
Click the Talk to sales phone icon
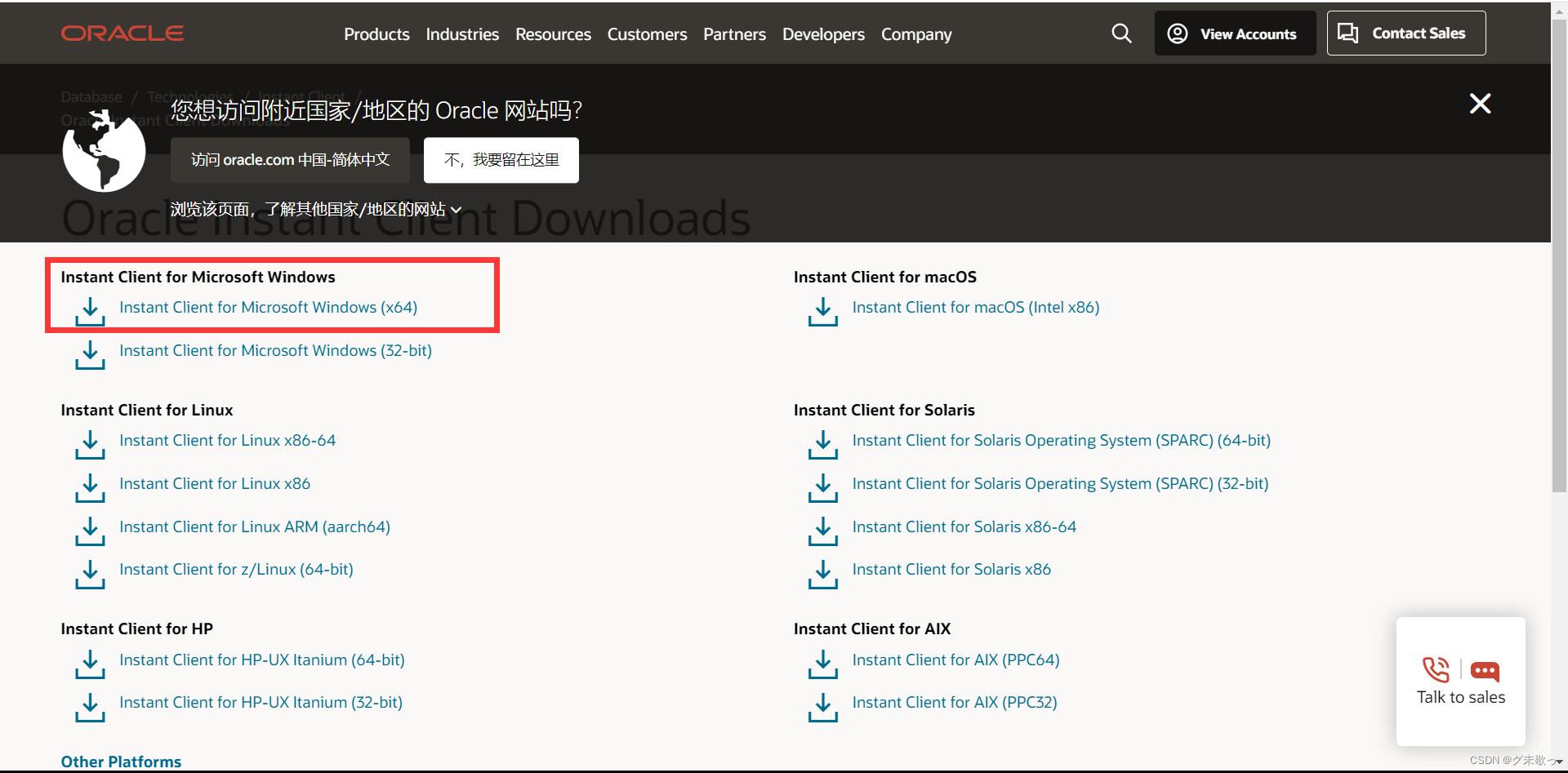1437,669
